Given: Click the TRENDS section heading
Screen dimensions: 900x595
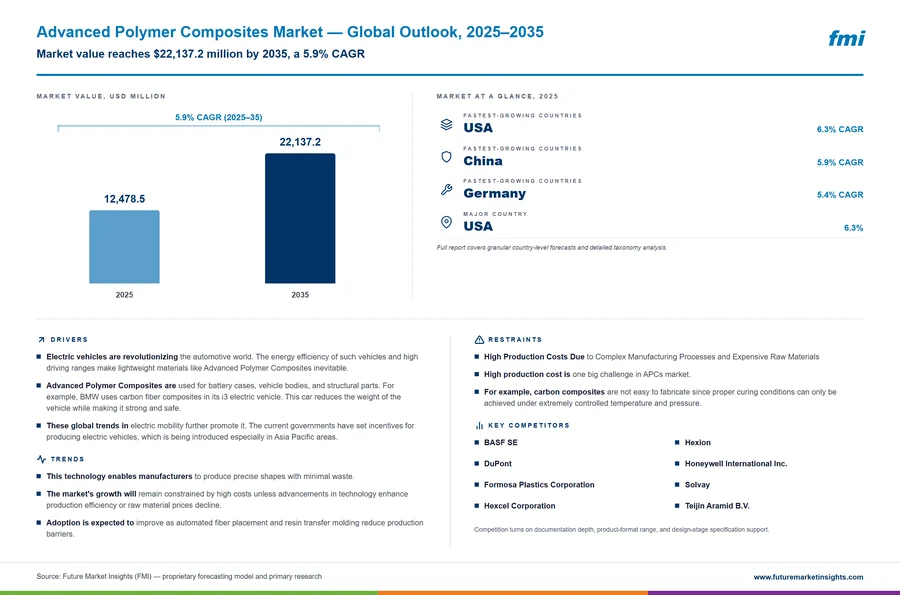Looking at the screenshot, I should click(x=67, y=459).
